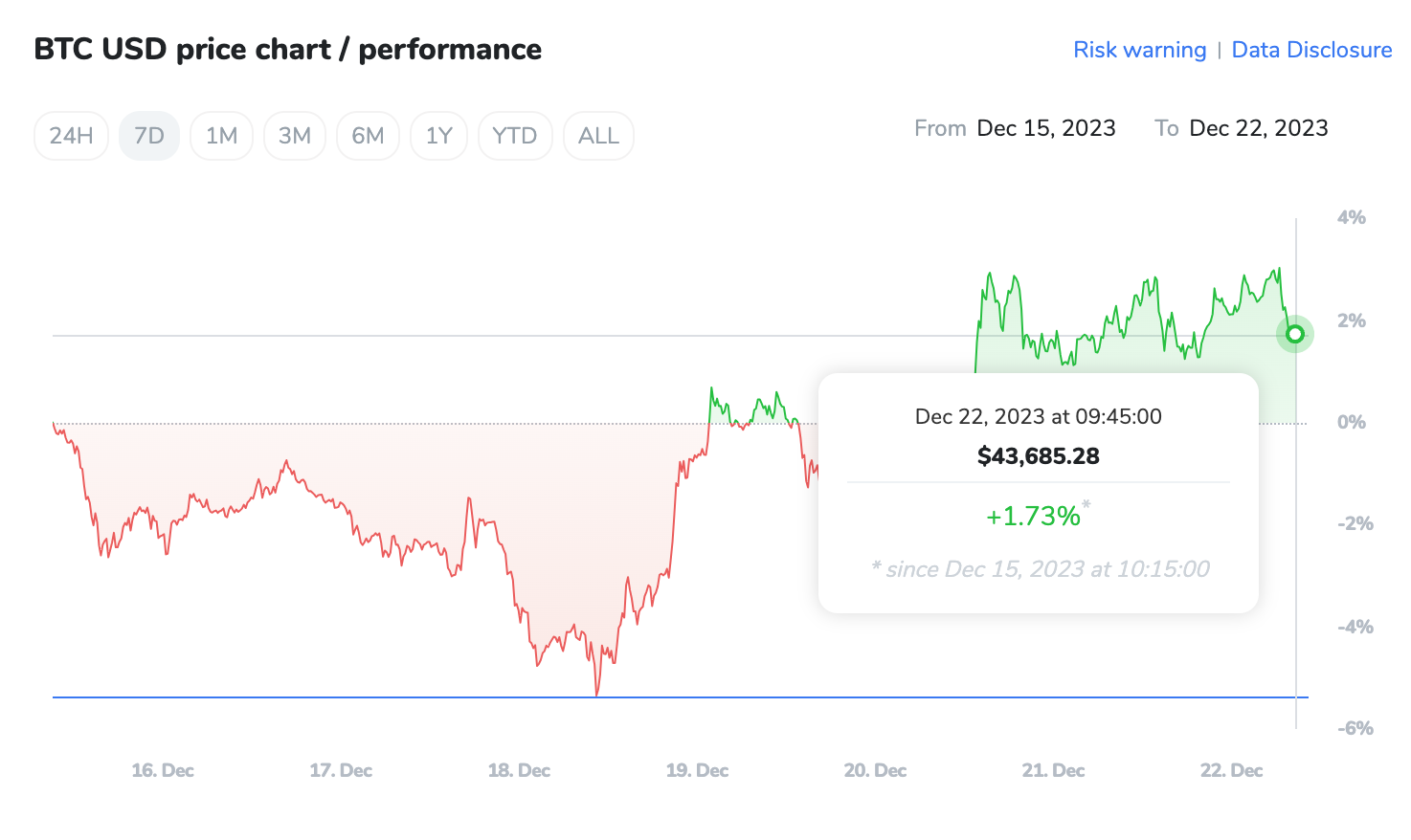Click the -6% y-axis label

pyautogui.click(x=1355, y=728)
